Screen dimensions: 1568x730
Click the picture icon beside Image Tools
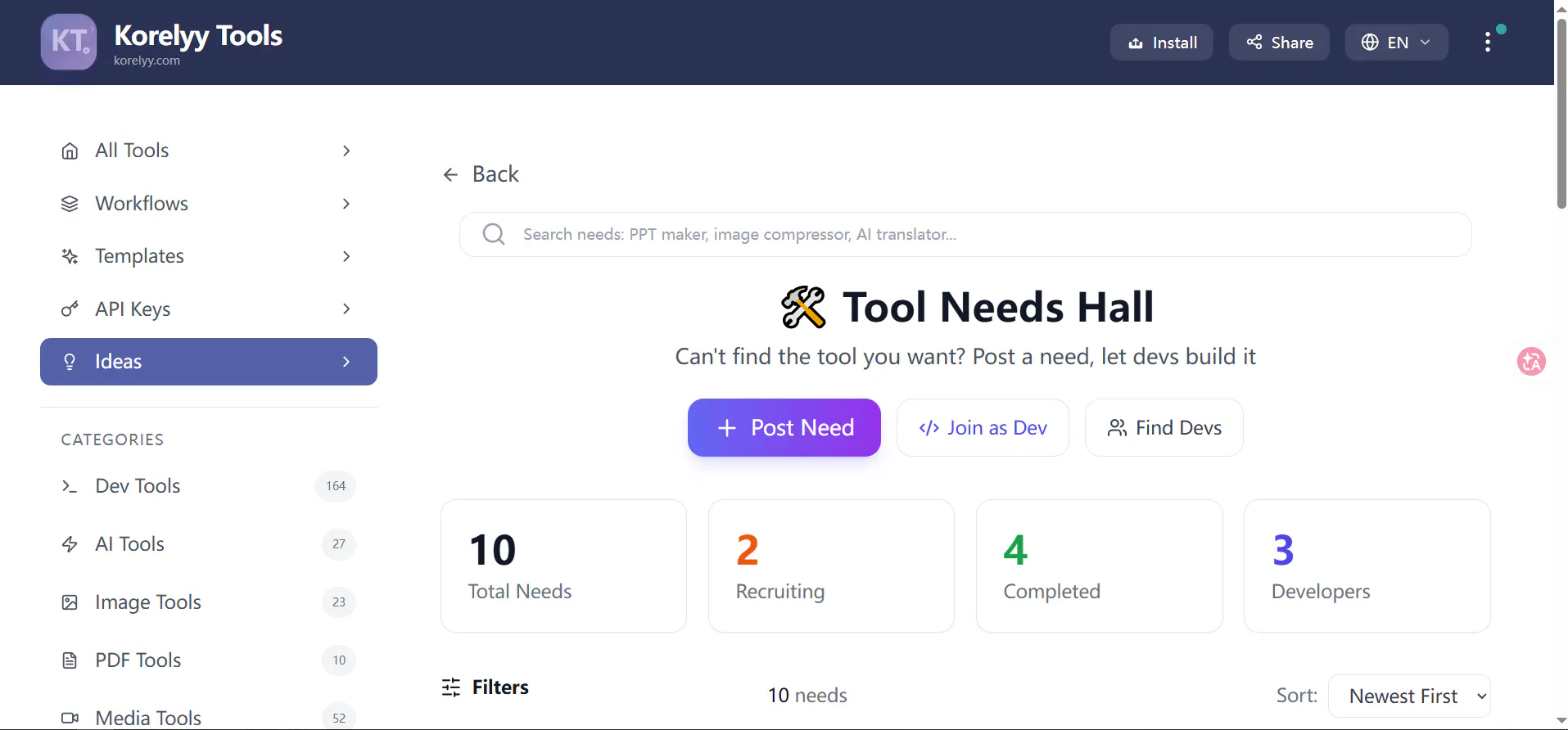(x=70, y=602)
